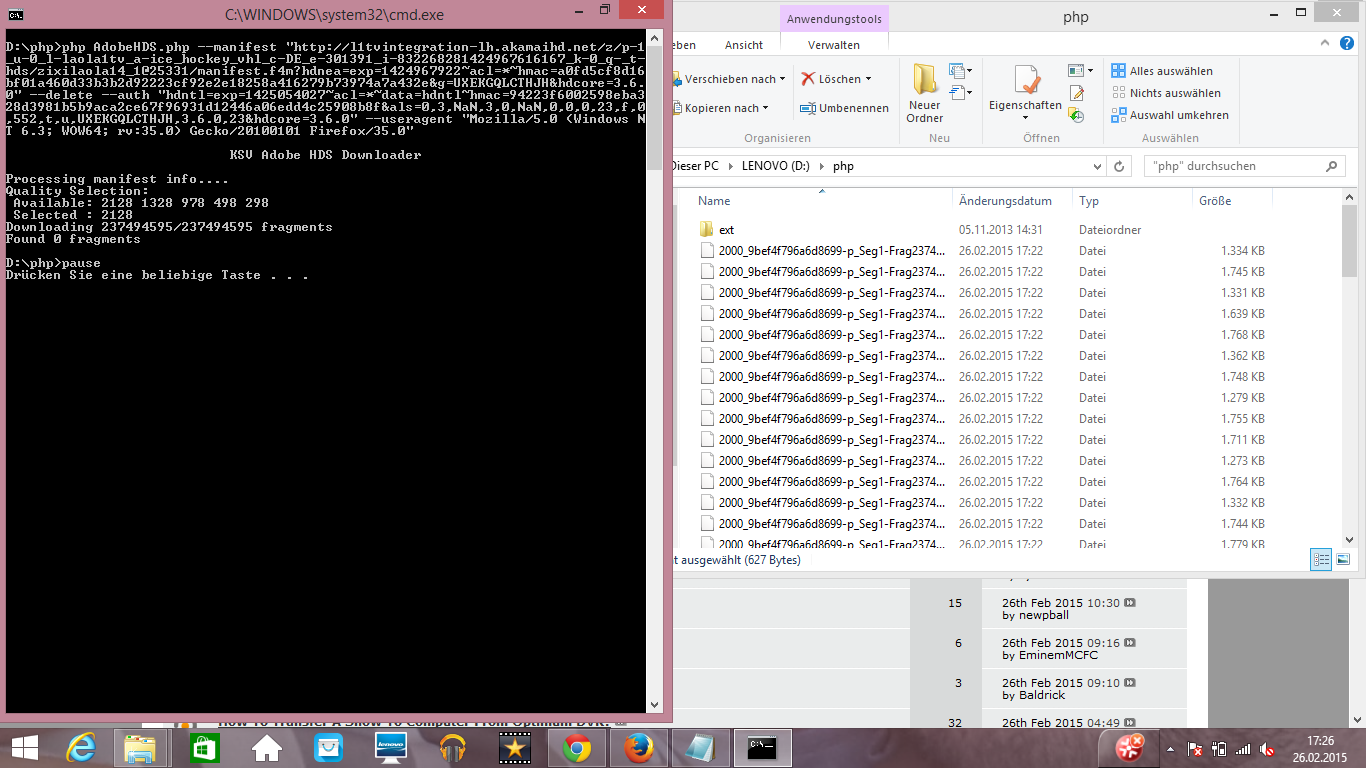Image resolution: width=1366 pixels, height=768 pixels.
Task: Expand the Verschieben nach dropdown
Action: tap(782, 79)
